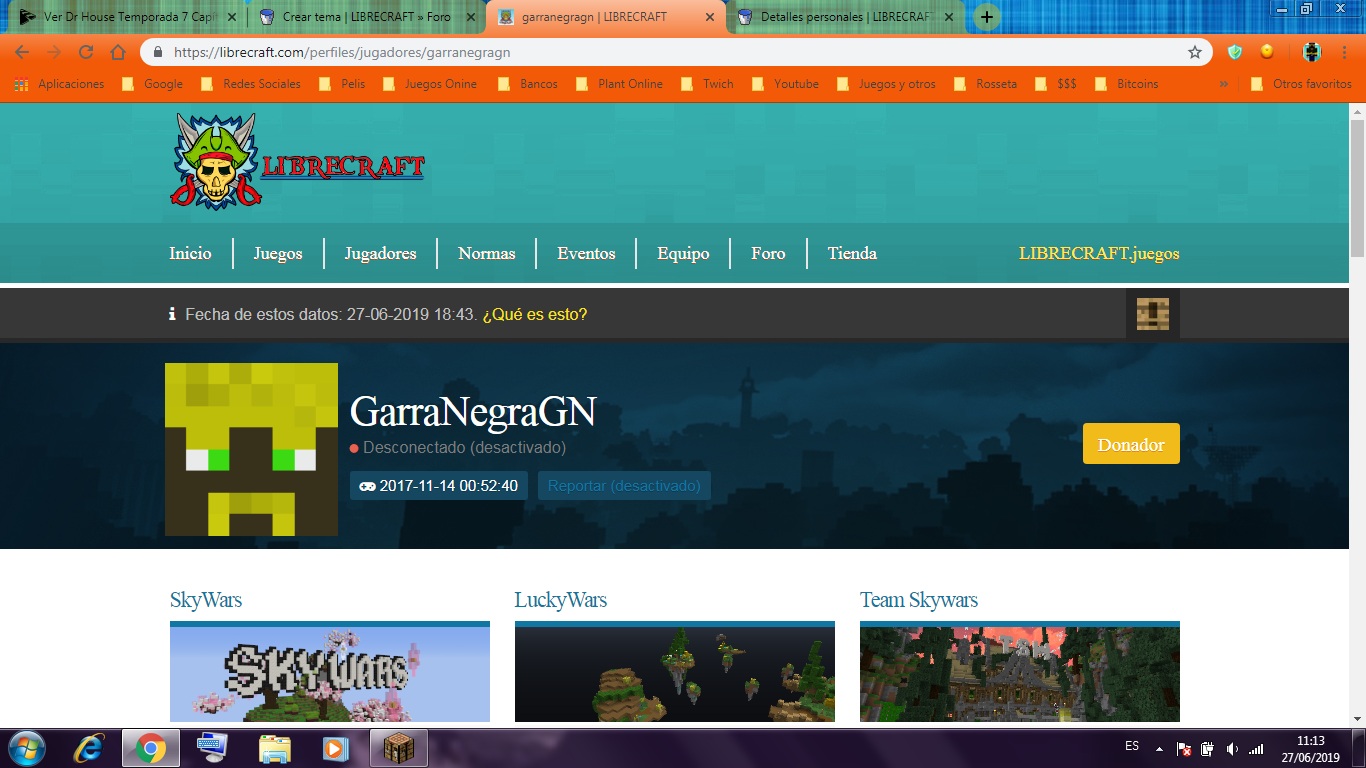
Task: Show hidden system tray icons arrow
Action: [1159, 748]
